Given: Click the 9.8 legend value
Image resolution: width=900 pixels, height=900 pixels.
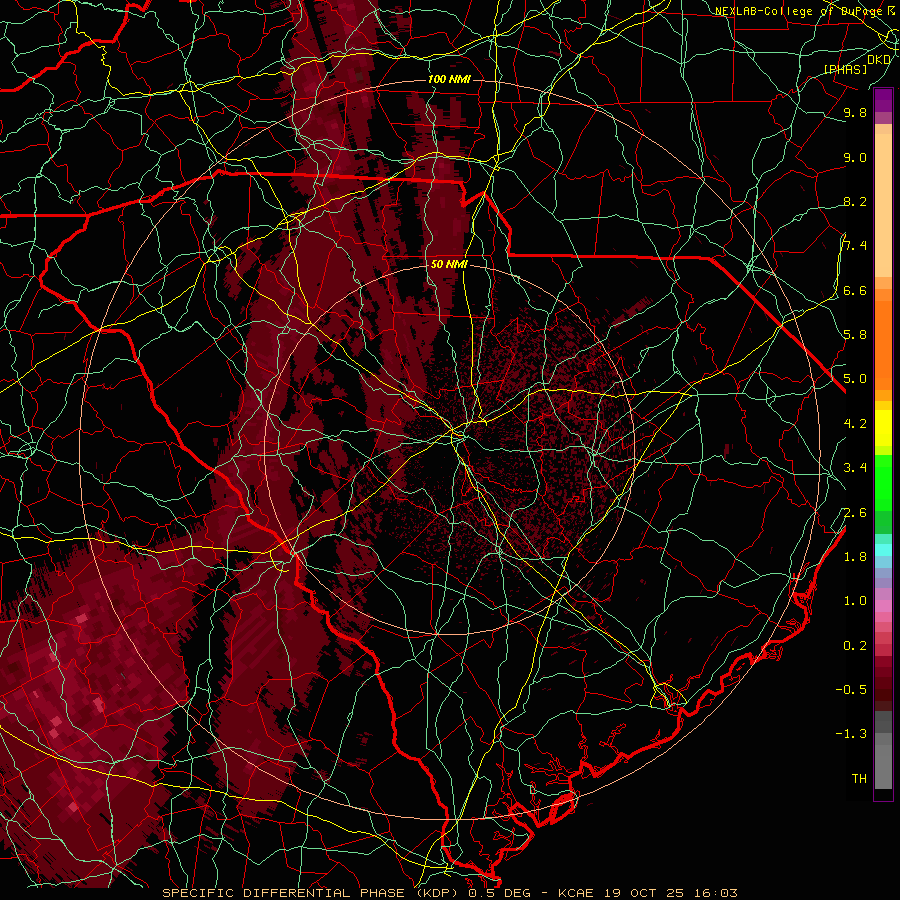Looking at the screenshot, I should [x=855, y=113].
